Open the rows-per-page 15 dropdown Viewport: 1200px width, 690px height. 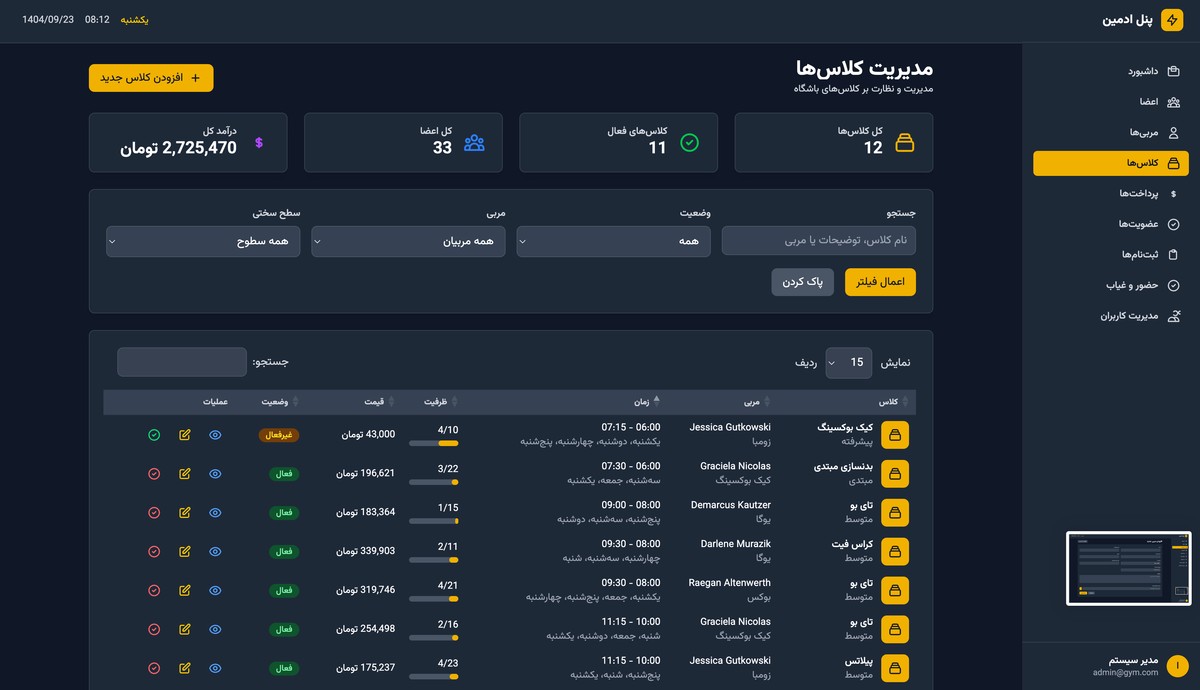pos(848,363)
